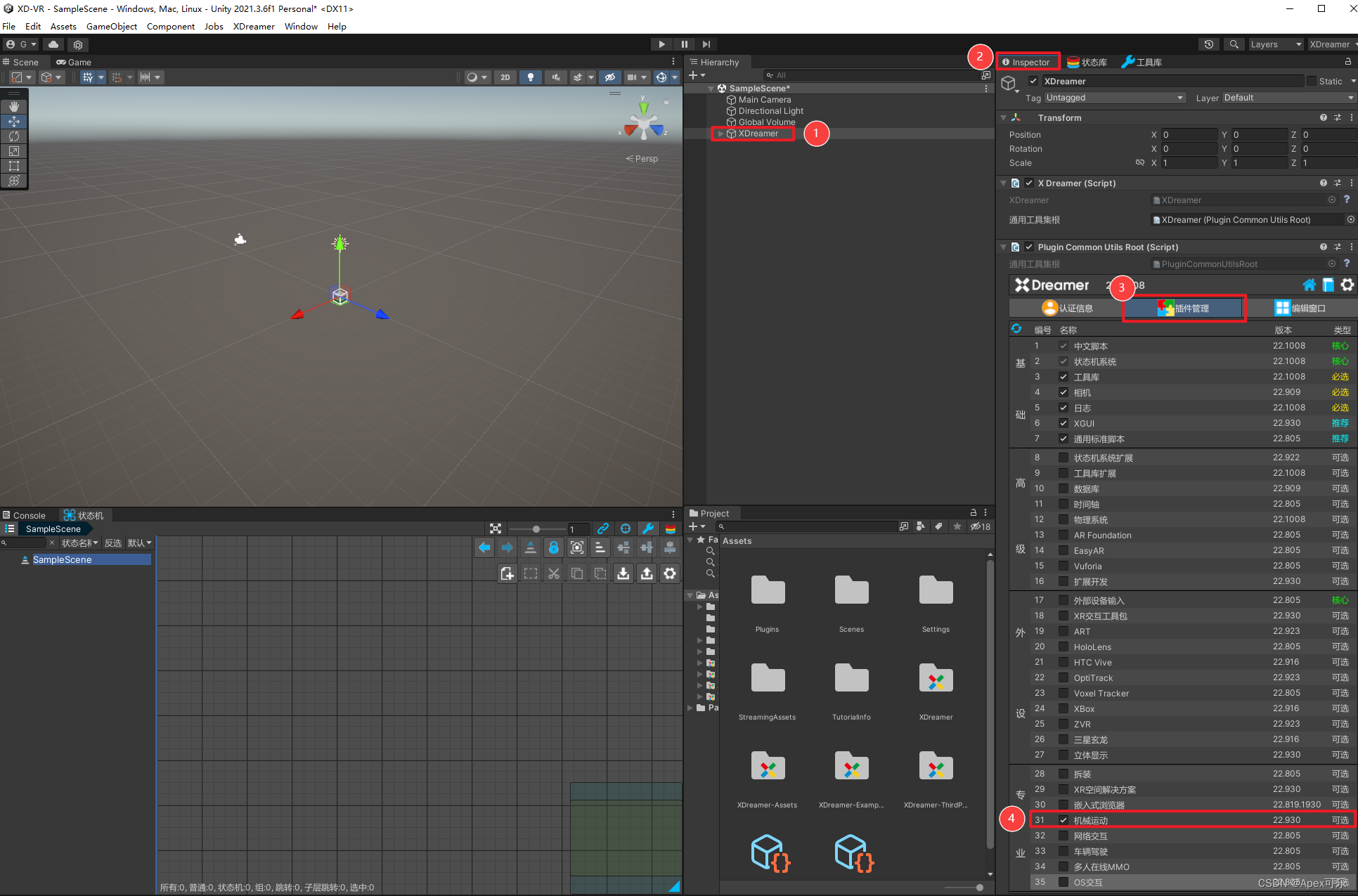This screenshot has height=896, width=1358.
Task: Click the 编辑窗口 button
Action: pyautogui.click(x=1300, y=308)
